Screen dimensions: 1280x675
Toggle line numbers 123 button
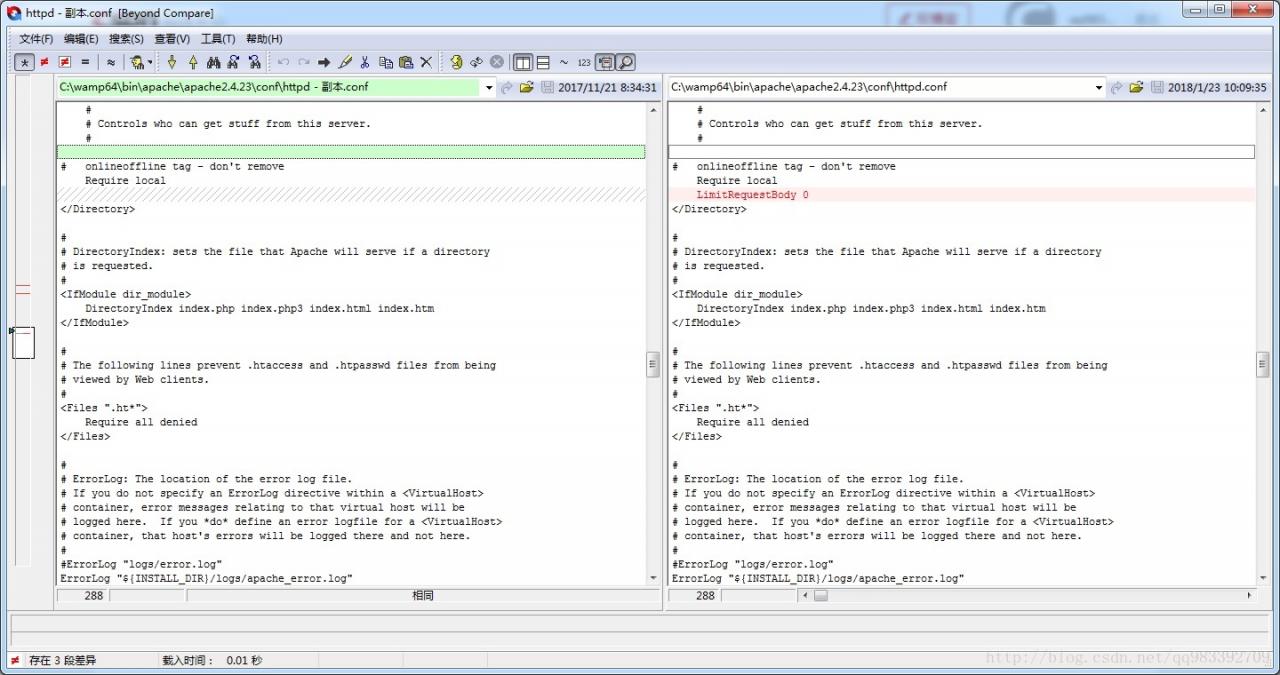(584, 62)
